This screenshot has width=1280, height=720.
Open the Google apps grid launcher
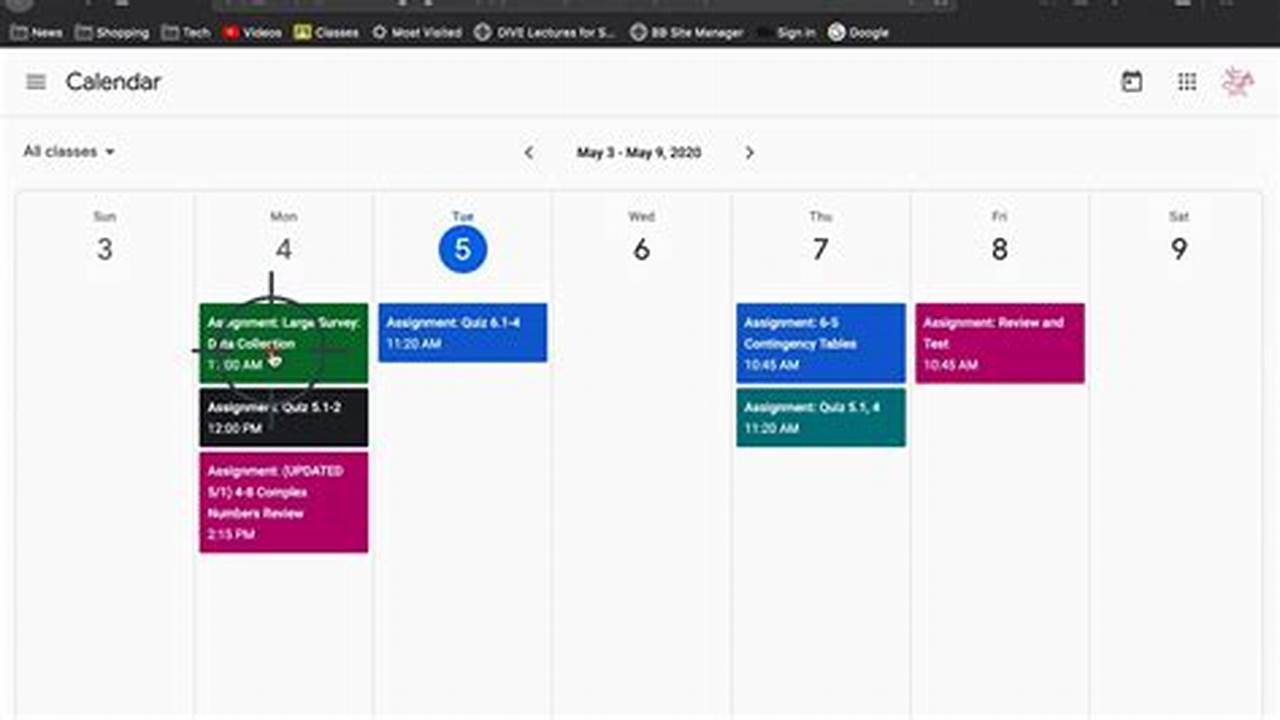[1187, 82]
